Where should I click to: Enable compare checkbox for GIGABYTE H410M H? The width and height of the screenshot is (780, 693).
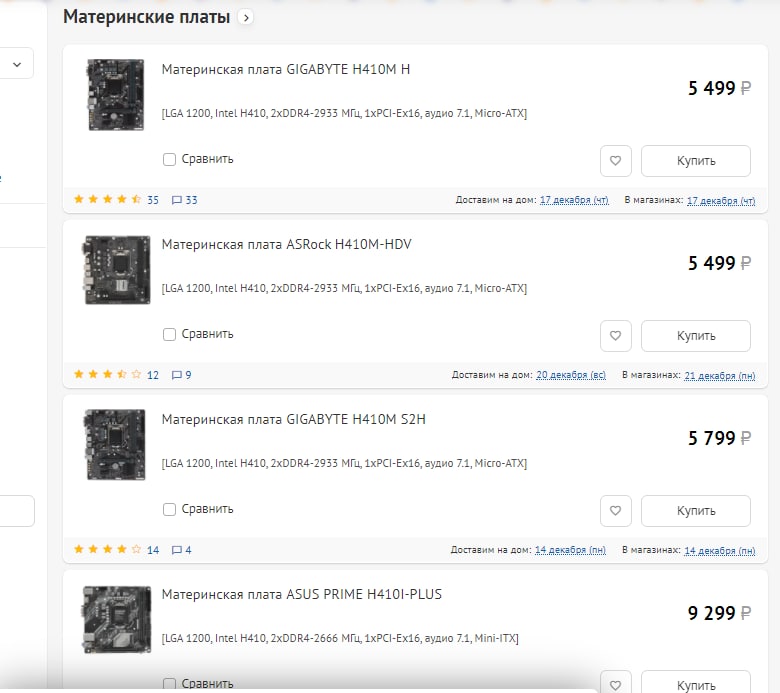tap(169, 159)
